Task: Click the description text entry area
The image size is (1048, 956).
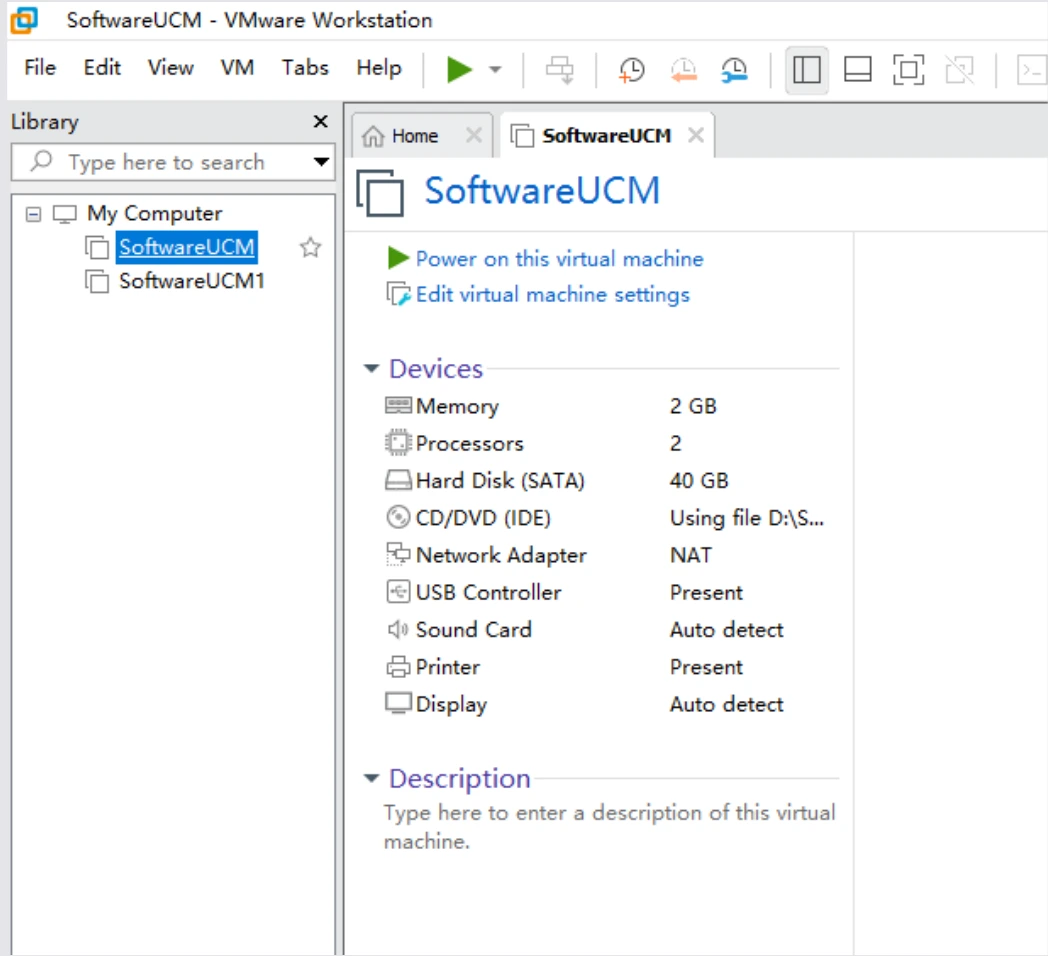Action: (x=610, y=826)
